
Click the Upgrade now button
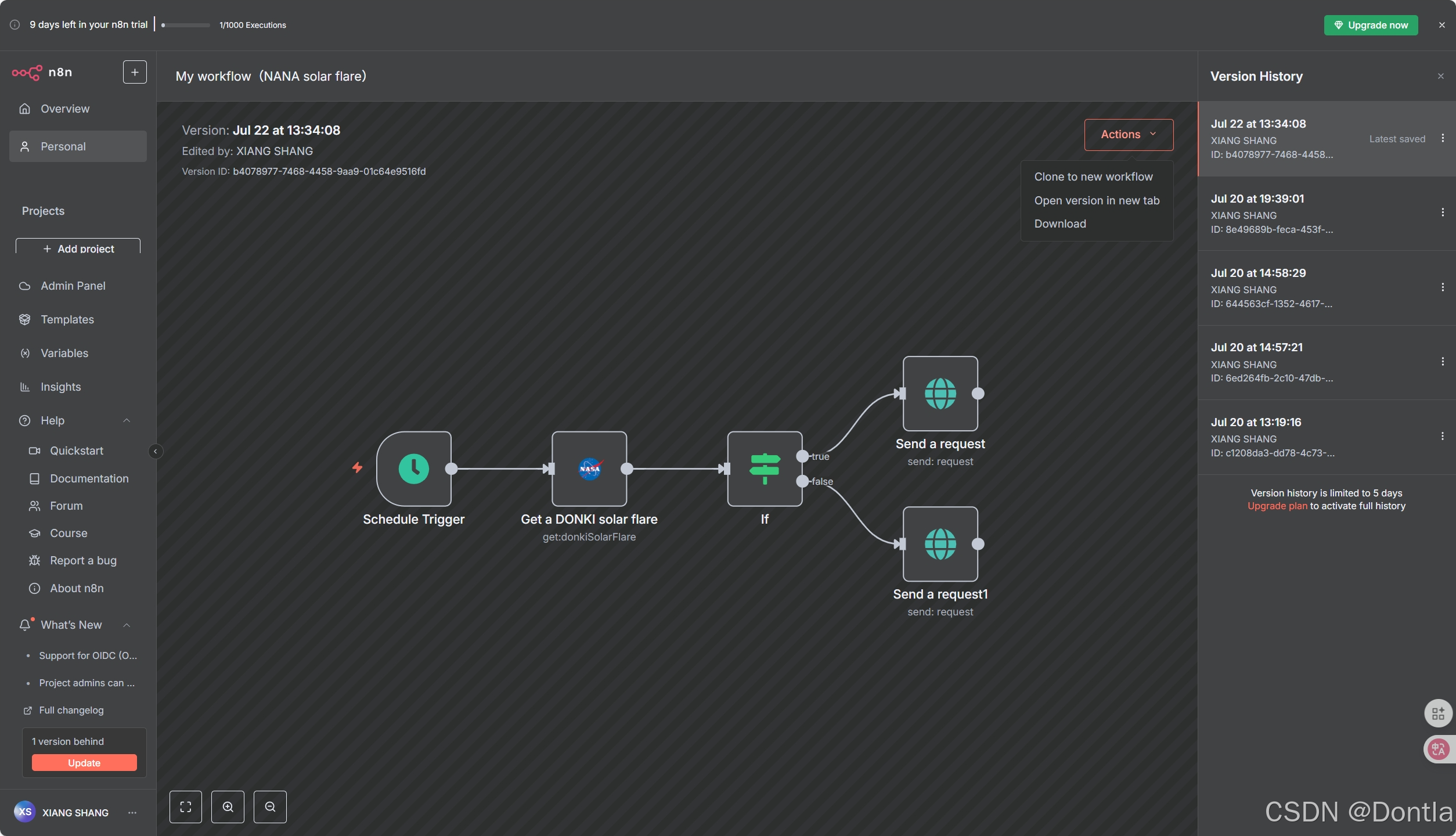pos(1371,25)
